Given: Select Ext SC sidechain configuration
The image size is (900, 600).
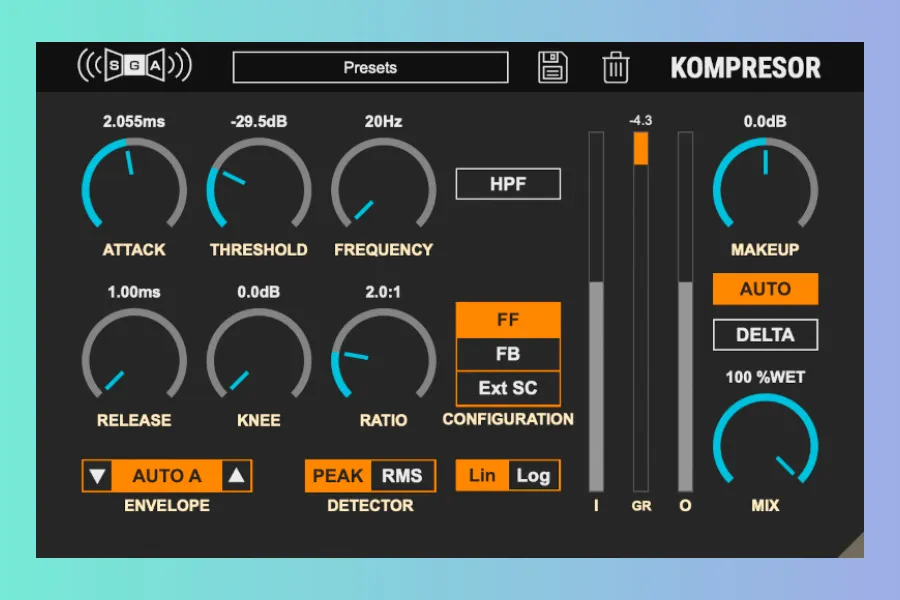Looking at the screenshot, I should 508,388.
